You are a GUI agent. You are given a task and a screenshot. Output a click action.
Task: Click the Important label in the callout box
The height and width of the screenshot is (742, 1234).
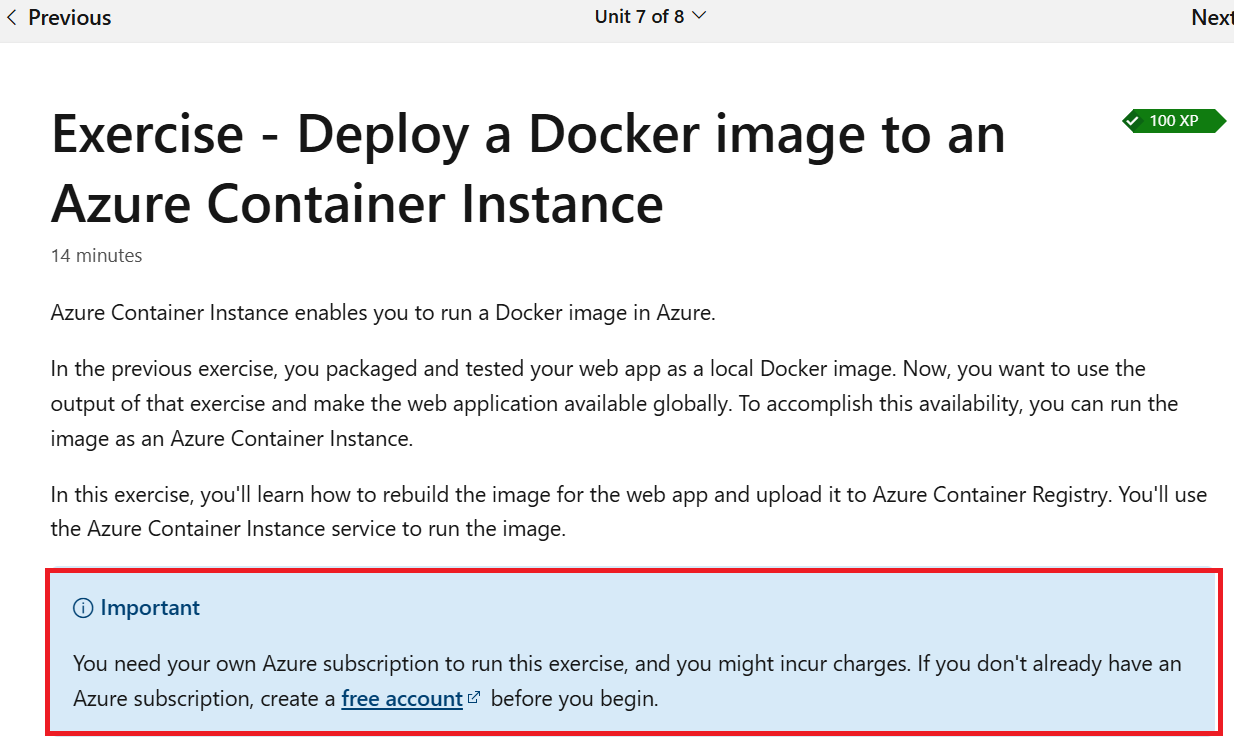click(150, 607)
